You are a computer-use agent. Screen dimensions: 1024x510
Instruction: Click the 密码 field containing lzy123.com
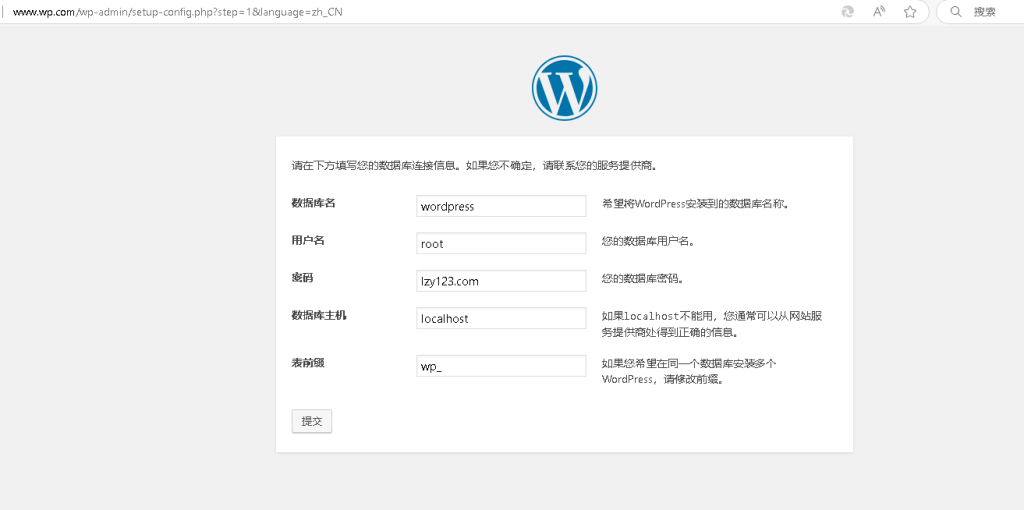(x=501, y=281)
